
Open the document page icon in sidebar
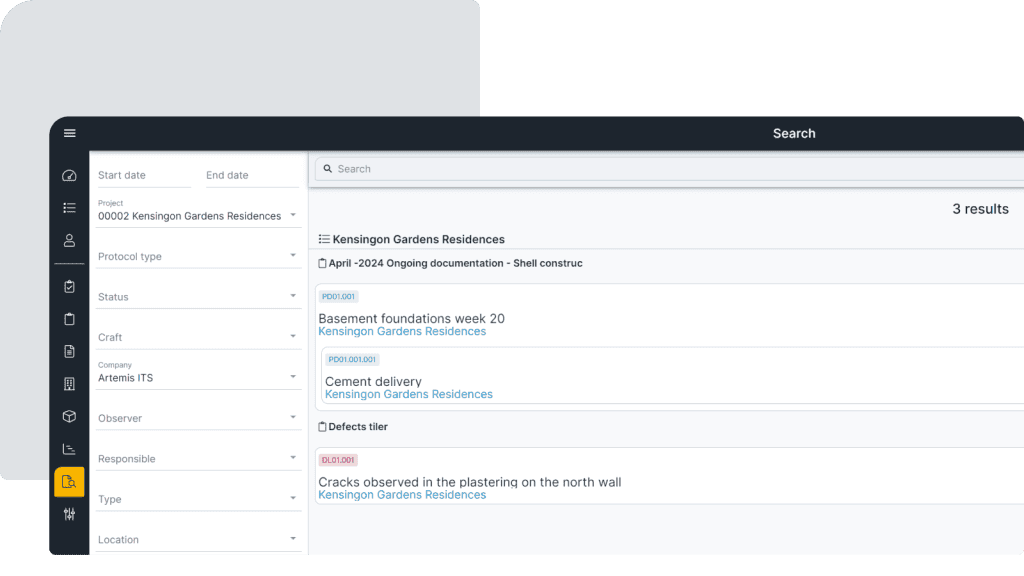coord(68,351)
